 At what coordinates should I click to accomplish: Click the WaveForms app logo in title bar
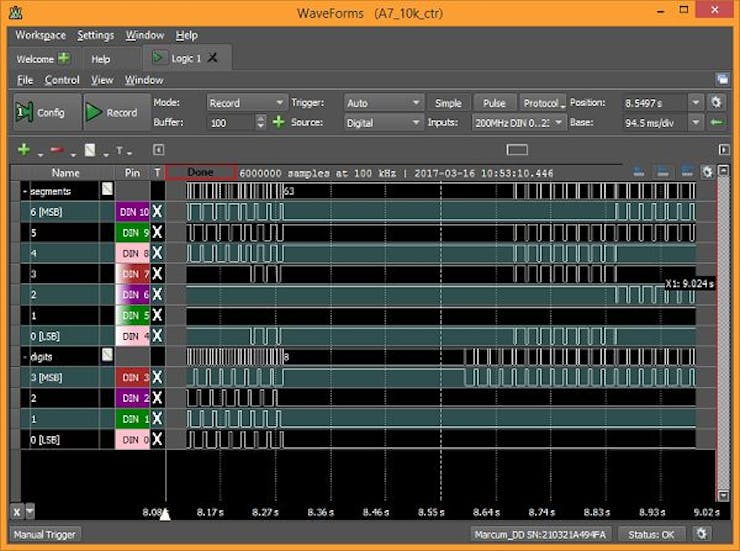tap(16, 12)
